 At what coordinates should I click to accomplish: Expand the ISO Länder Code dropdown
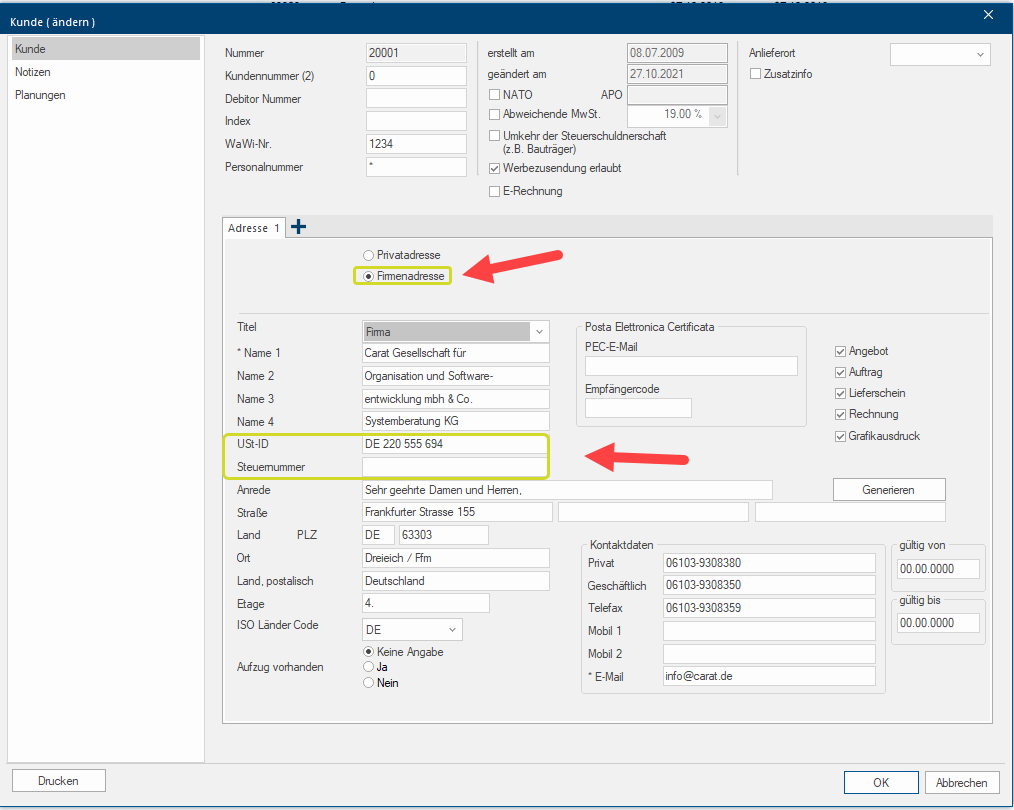point(413,630)
